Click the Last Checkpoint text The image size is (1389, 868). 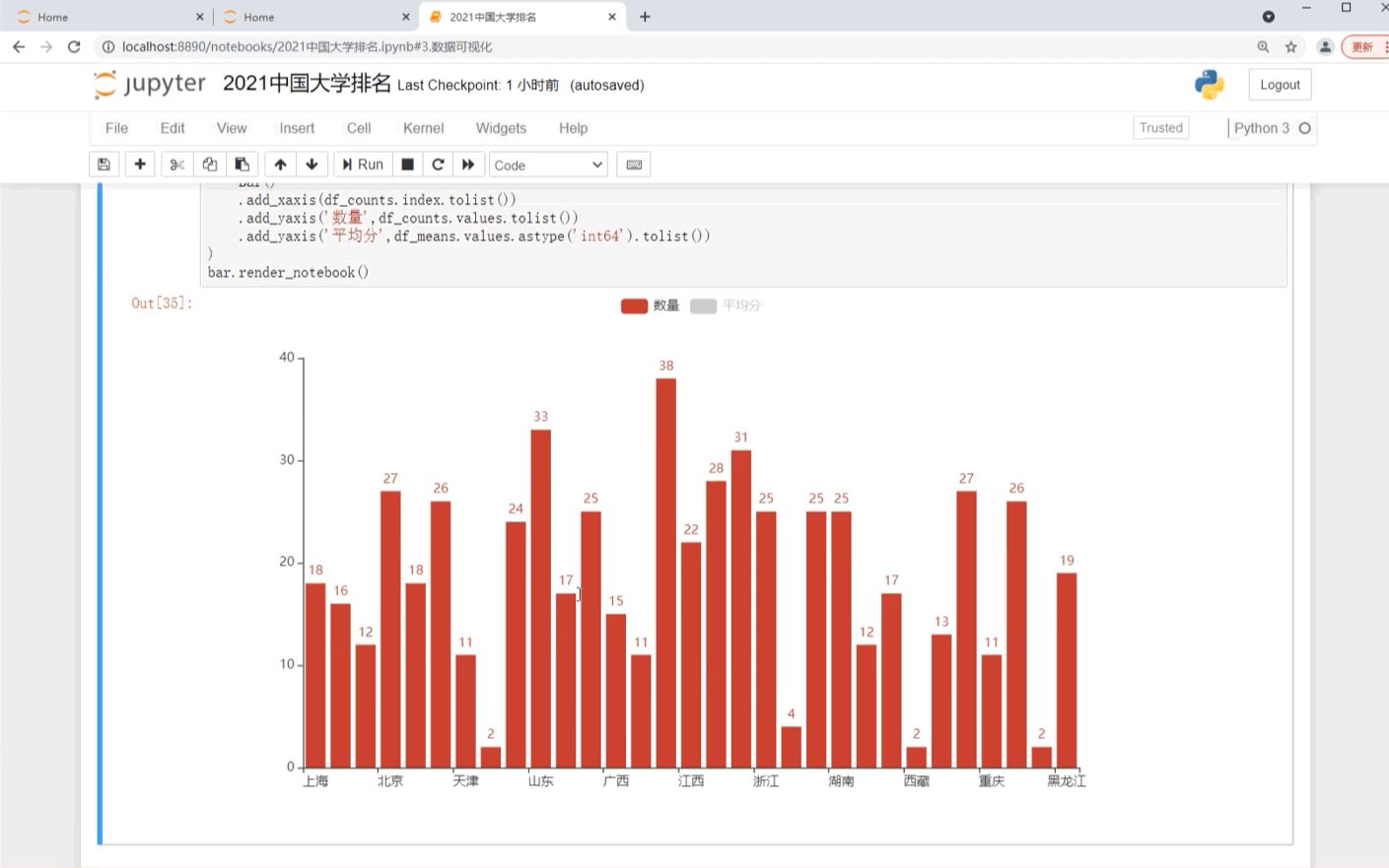click(x=478, y=86)
